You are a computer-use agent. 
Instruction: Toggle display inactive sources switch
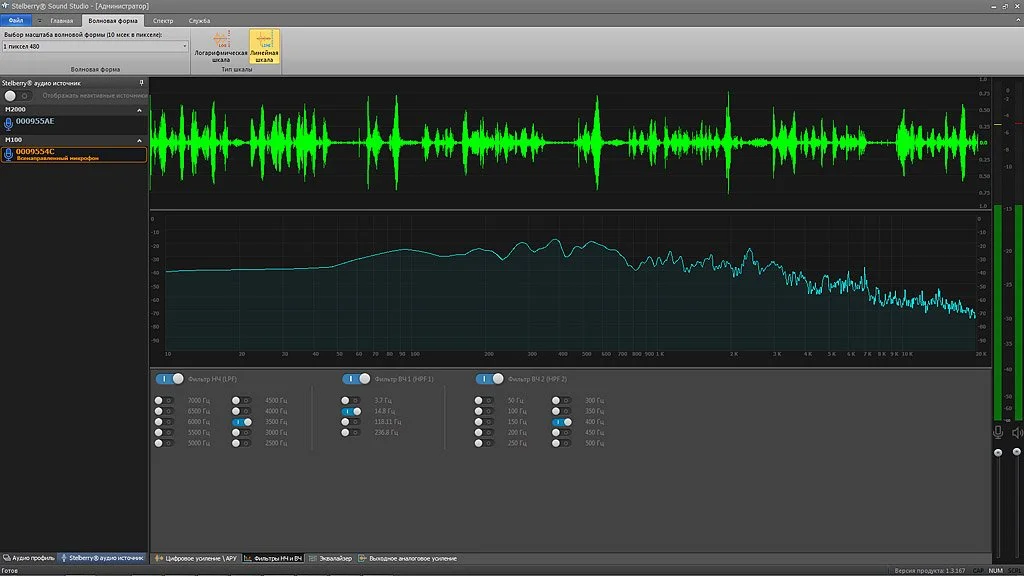point(17,96)
